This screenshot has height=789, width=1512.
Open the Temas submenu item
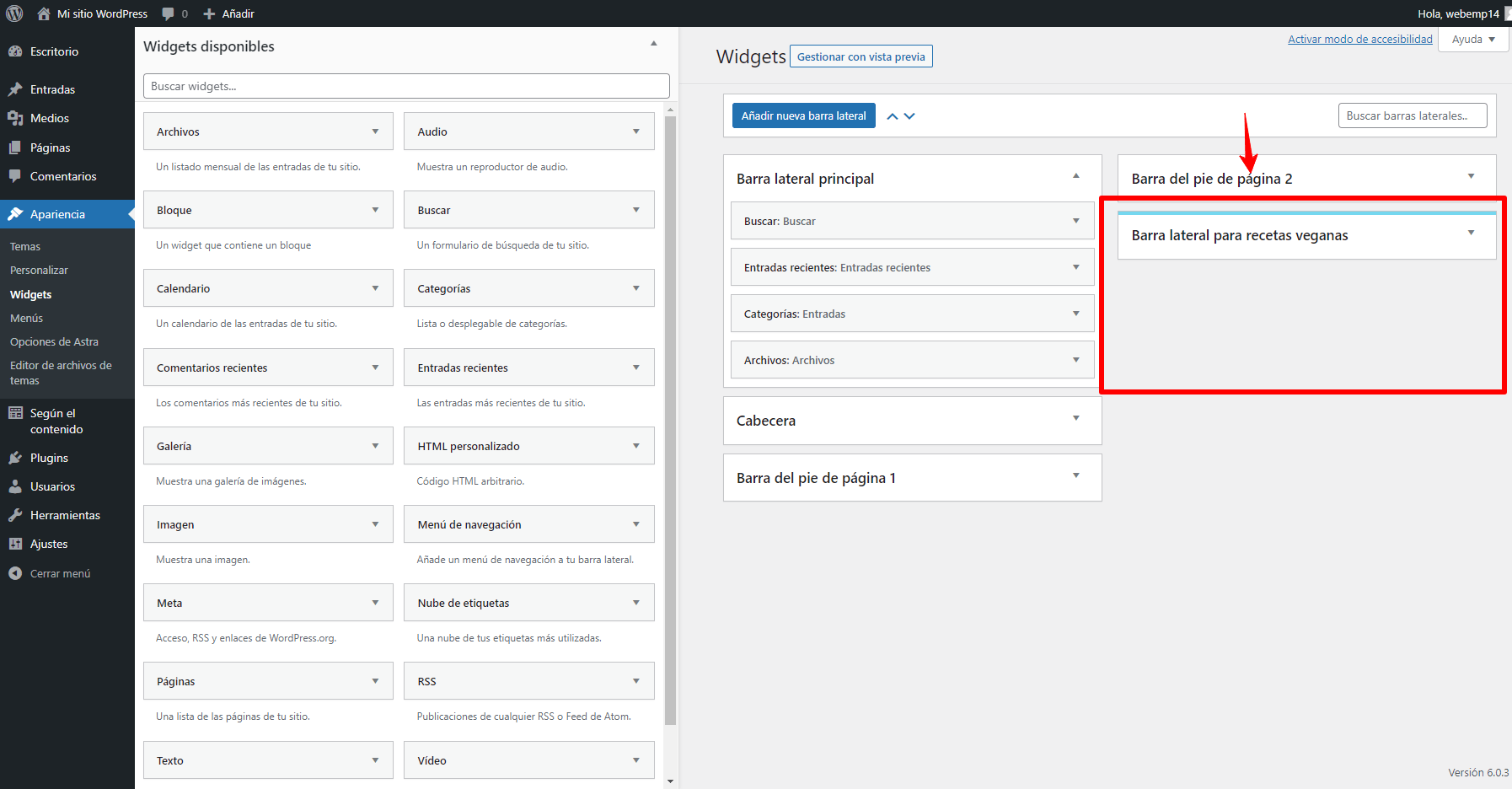click(25, 247)
